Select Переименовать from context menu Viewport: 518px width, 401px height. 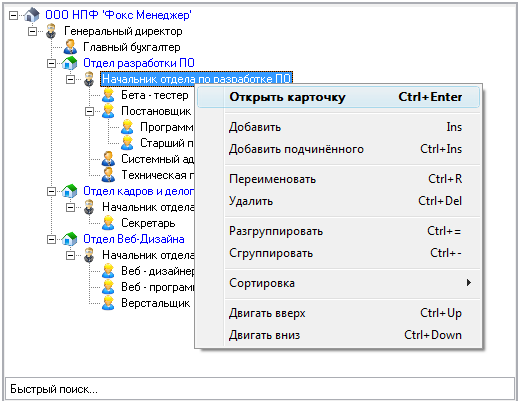click(x=338, y=179)
